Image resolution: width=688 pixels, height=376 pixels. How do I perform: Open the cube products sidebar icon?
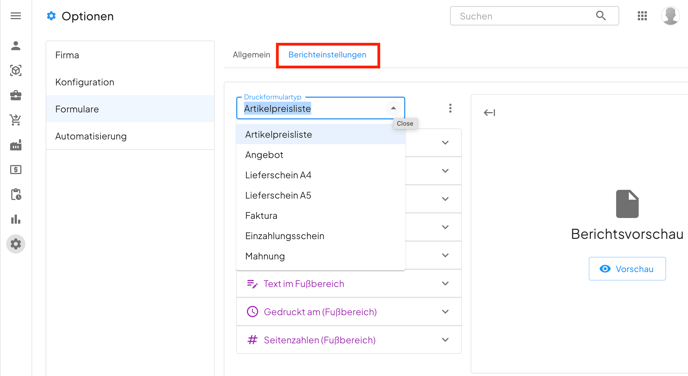click(16, 71)
